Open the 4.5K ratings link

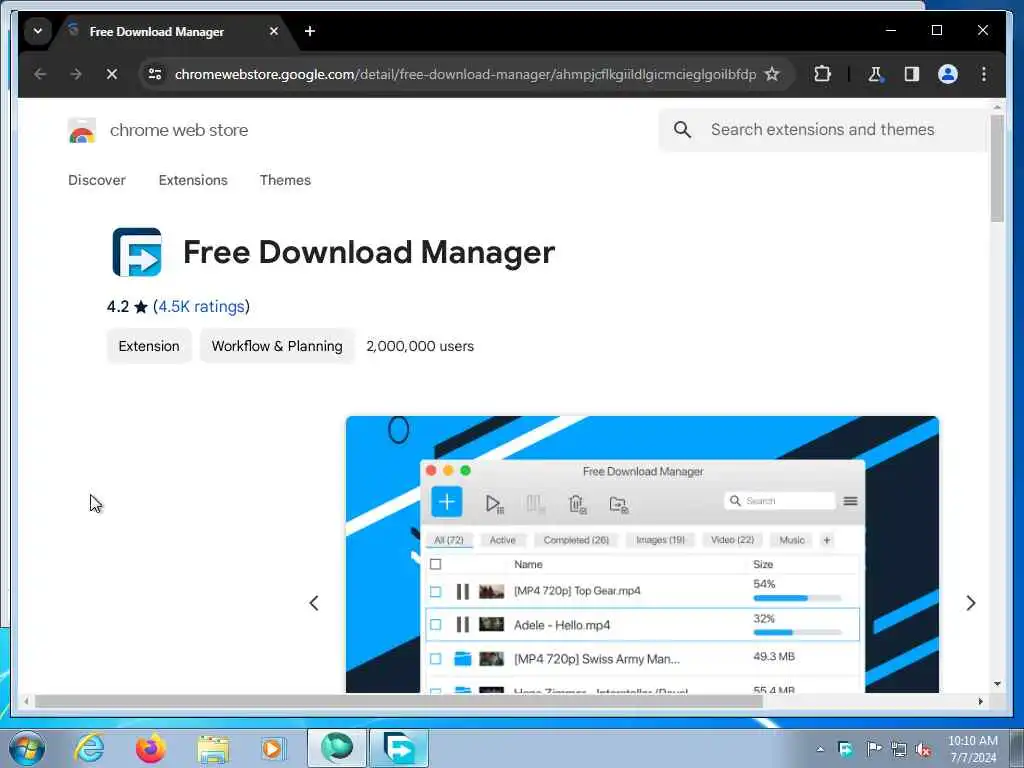(201, 306)
